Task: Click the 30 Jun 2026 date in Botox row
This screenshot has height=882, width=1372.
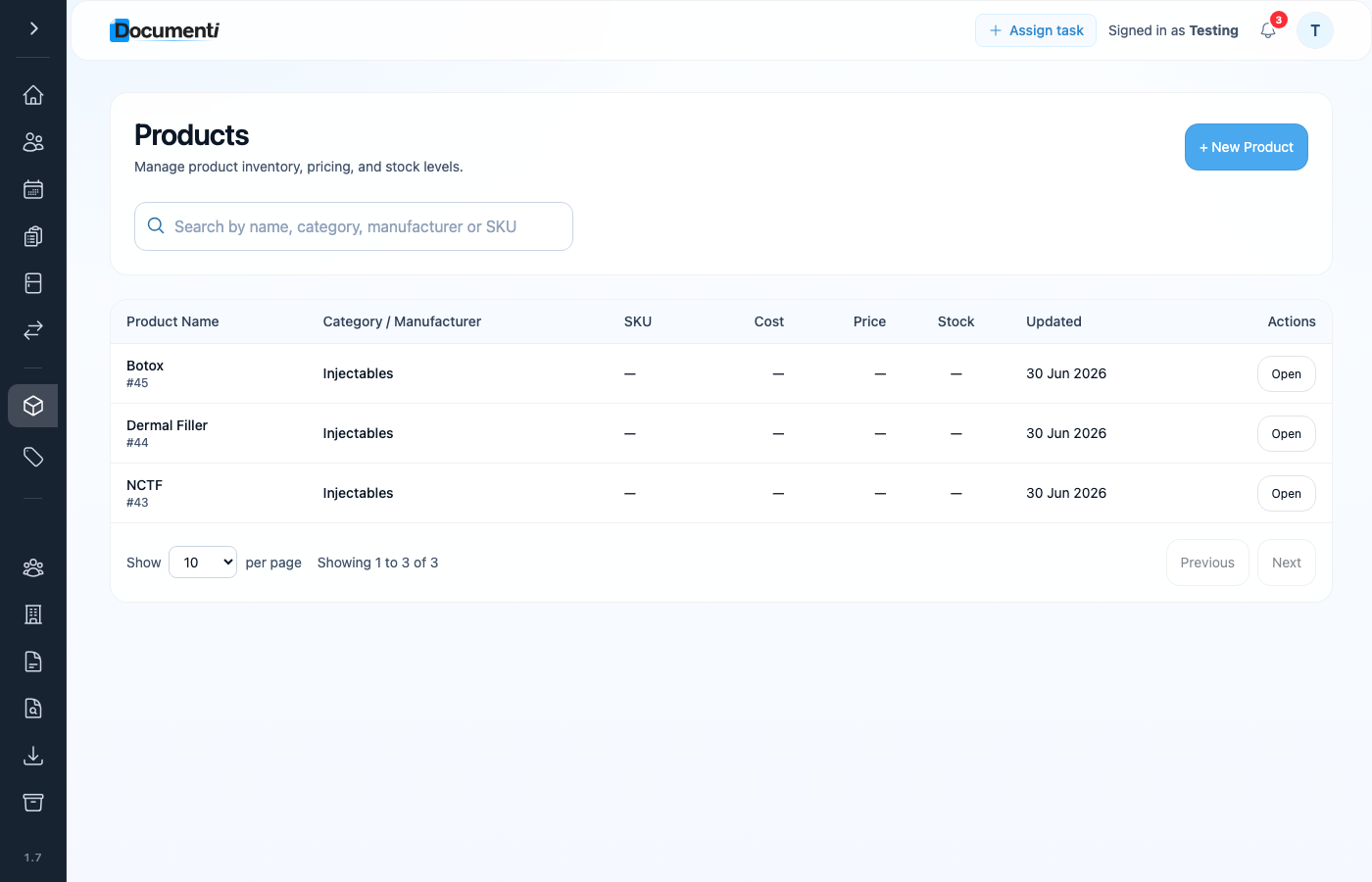Action: (1066, 373)
